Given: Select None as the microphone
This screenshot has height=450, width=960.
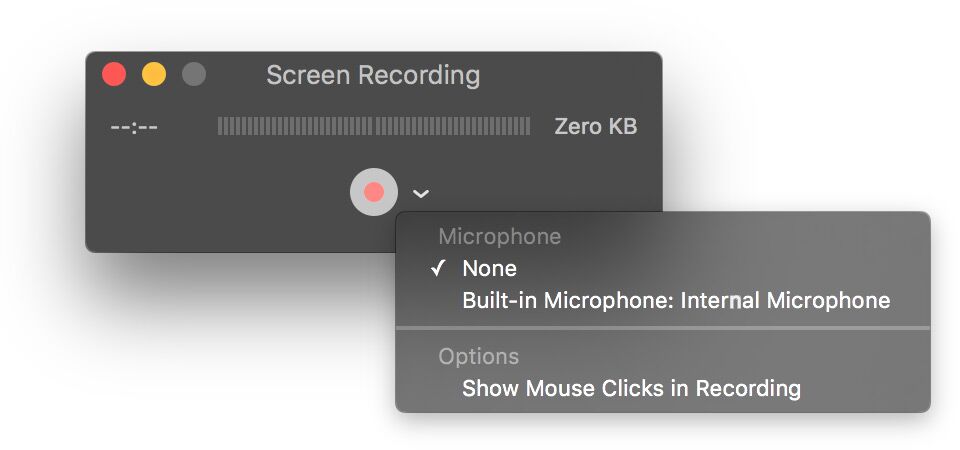Looking at the screenshot, I should click(489, 268).
